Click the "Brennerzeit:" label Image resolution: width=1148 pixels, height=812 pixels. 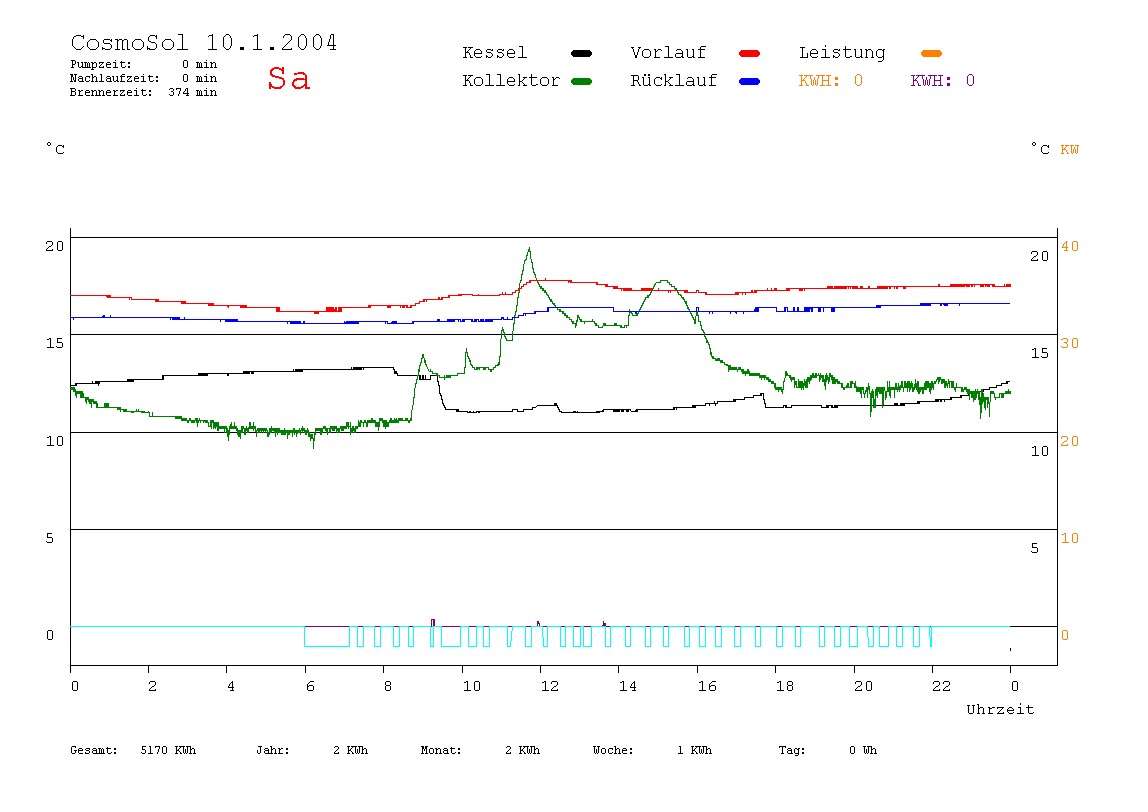coord(111,92)
